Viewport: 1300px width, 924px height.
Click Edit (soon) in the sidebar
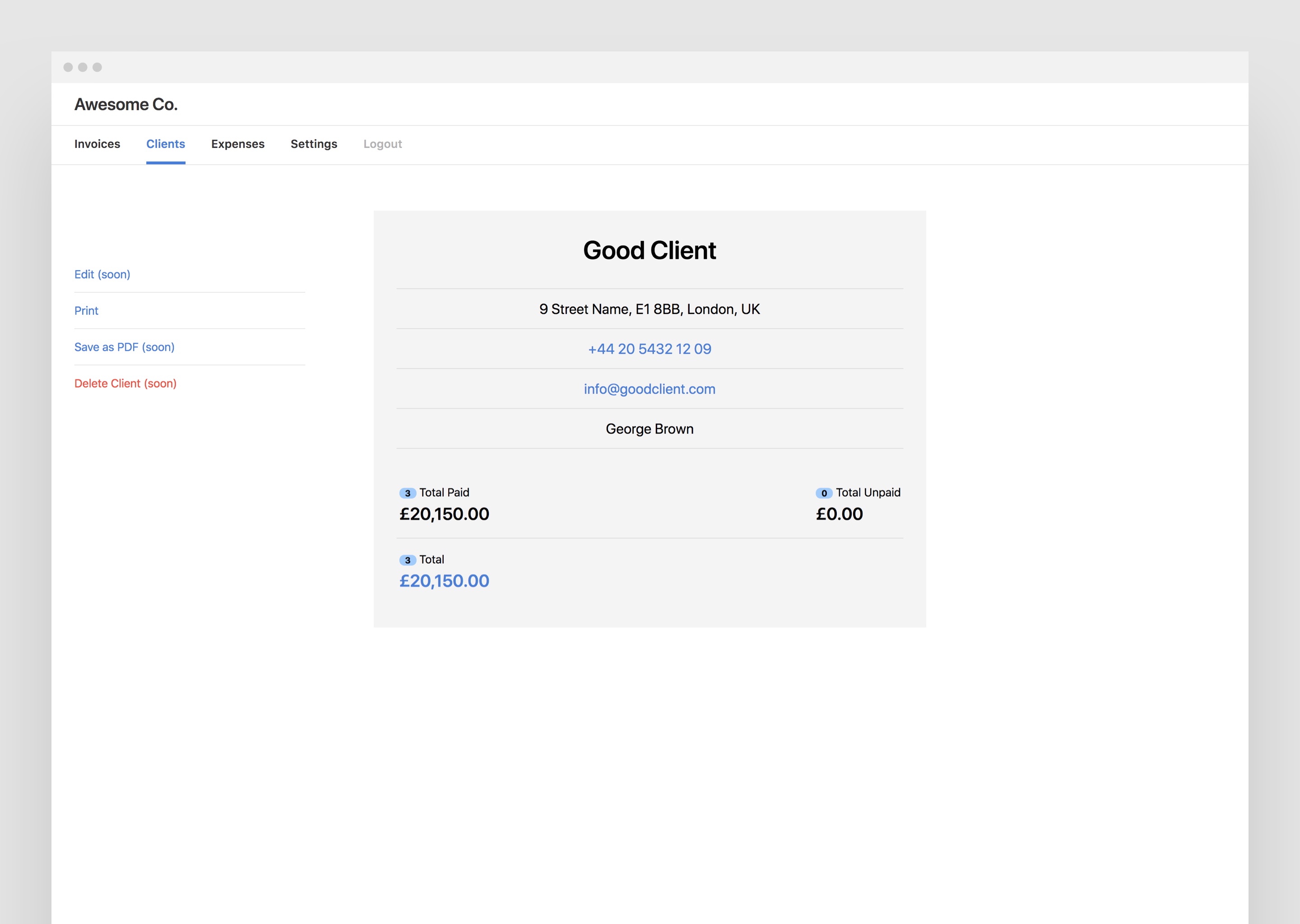tap(102, 274)
